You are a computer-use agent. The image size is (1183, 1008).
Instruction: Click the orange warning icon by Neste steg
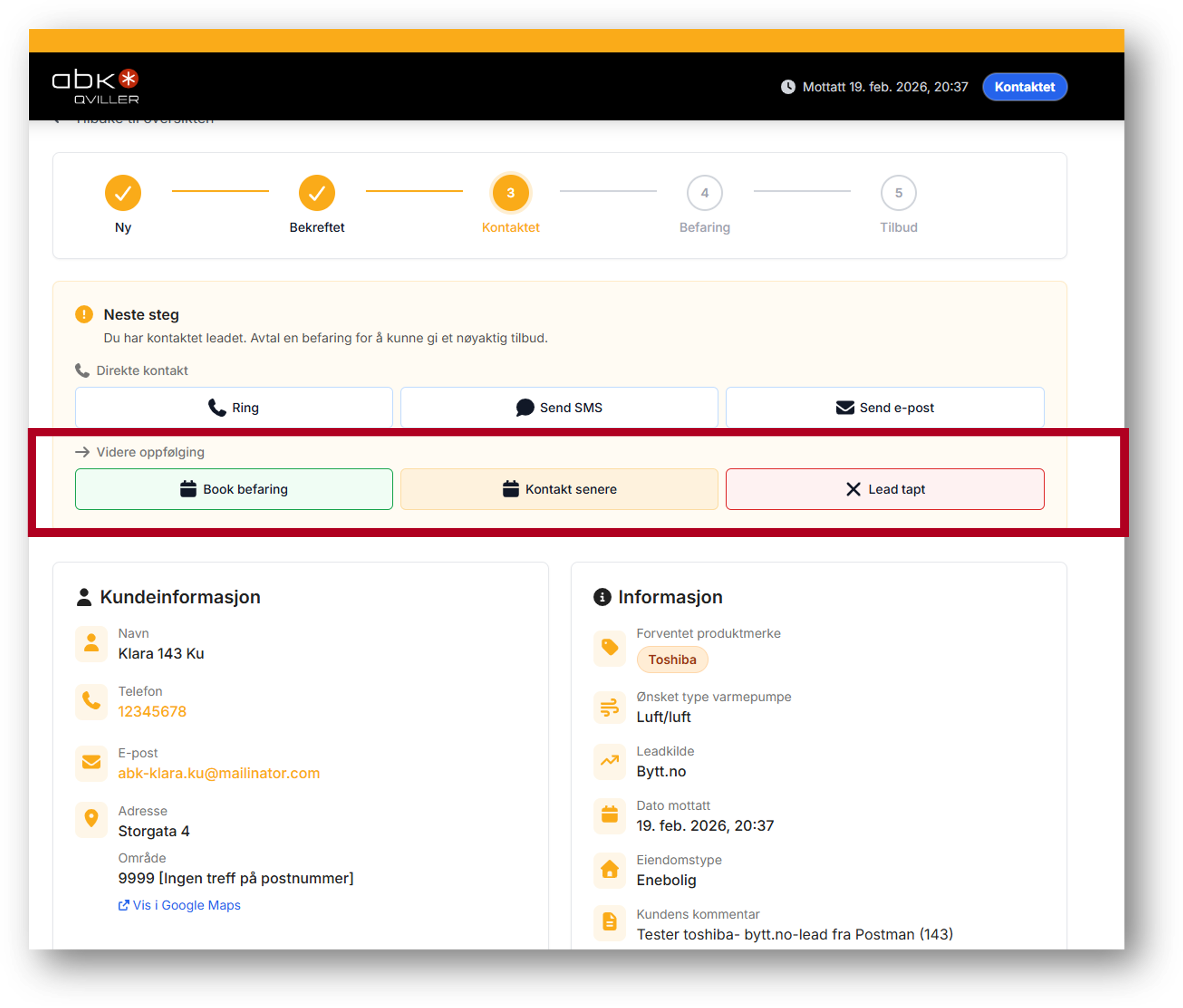[84, 314]
